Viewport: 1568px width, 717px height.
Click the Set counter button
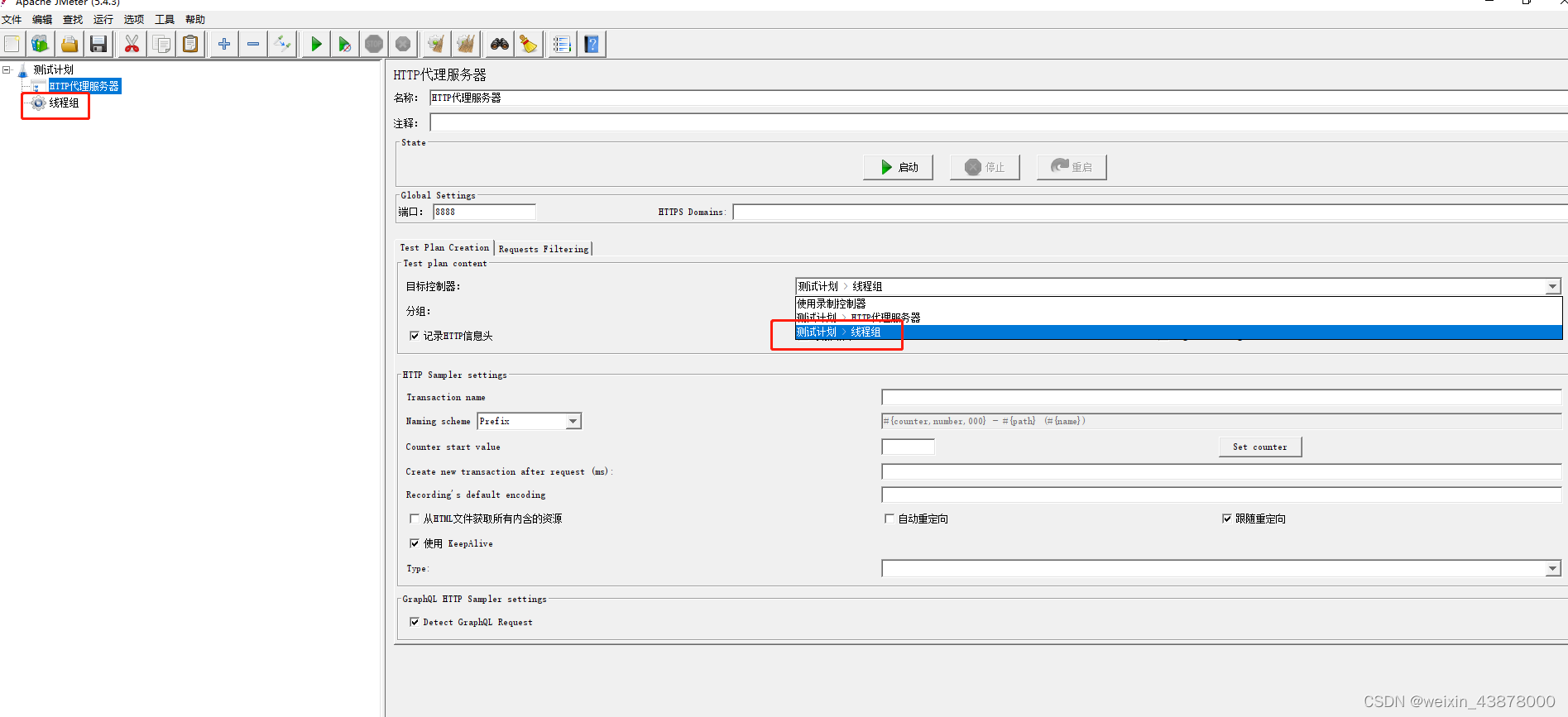point(1260,447)
